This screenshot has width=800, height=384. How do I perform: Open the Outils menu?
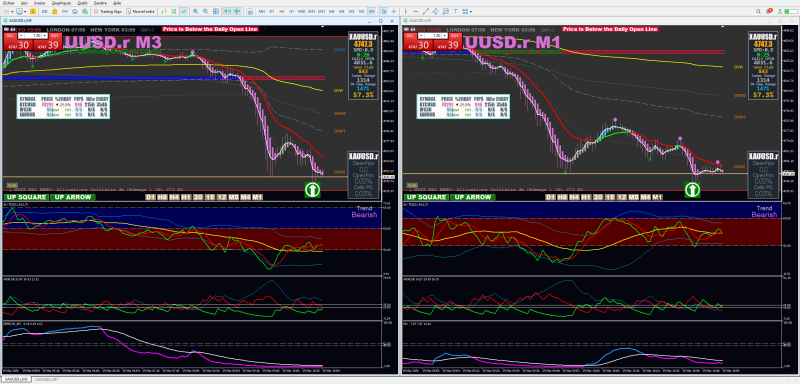click(83, 3)
